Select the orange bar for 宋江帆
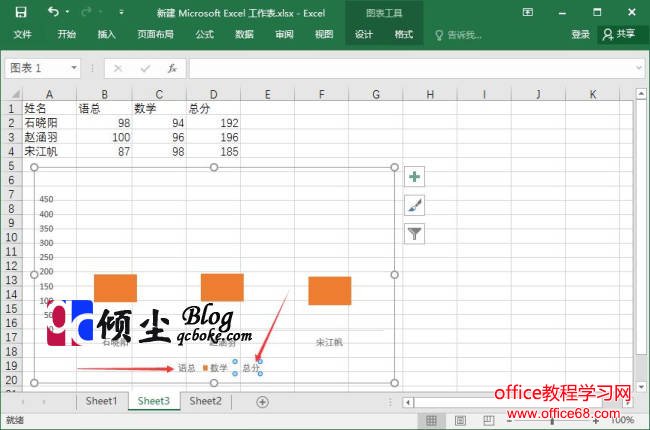 pos(330,291)
